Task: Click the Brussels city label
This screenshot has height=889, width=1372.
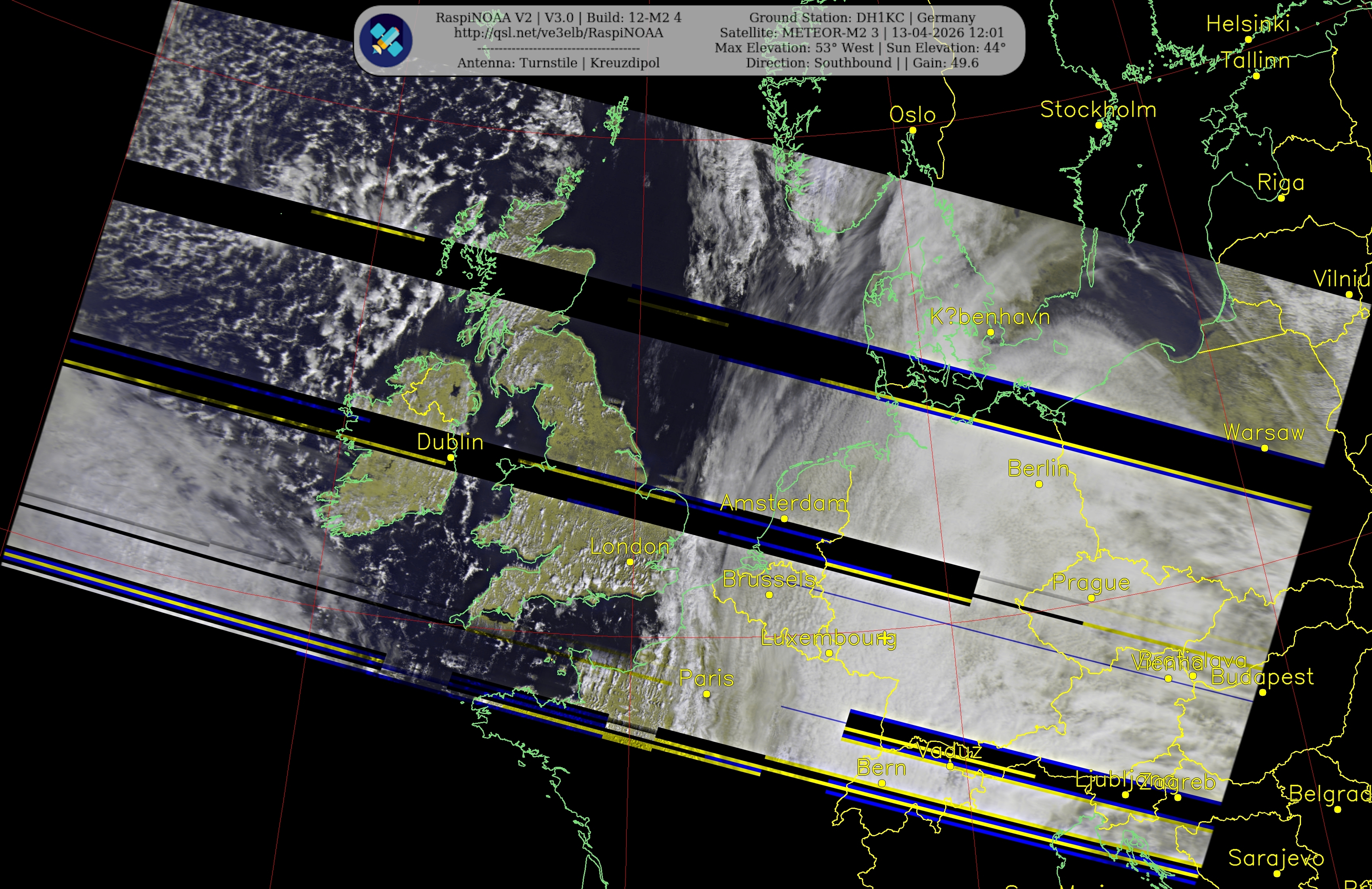Action: (769, 580)
